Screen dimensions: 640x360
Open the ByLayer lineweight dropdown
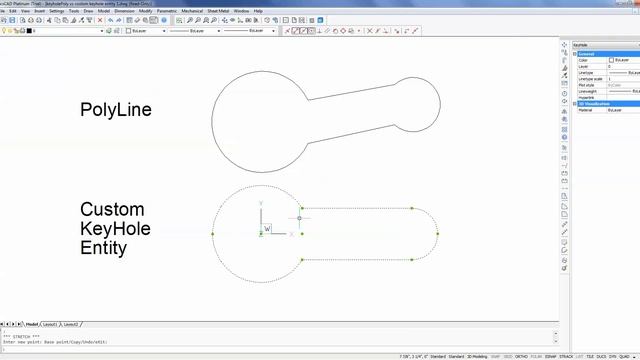pyautogui.click(x=273, y=31)
